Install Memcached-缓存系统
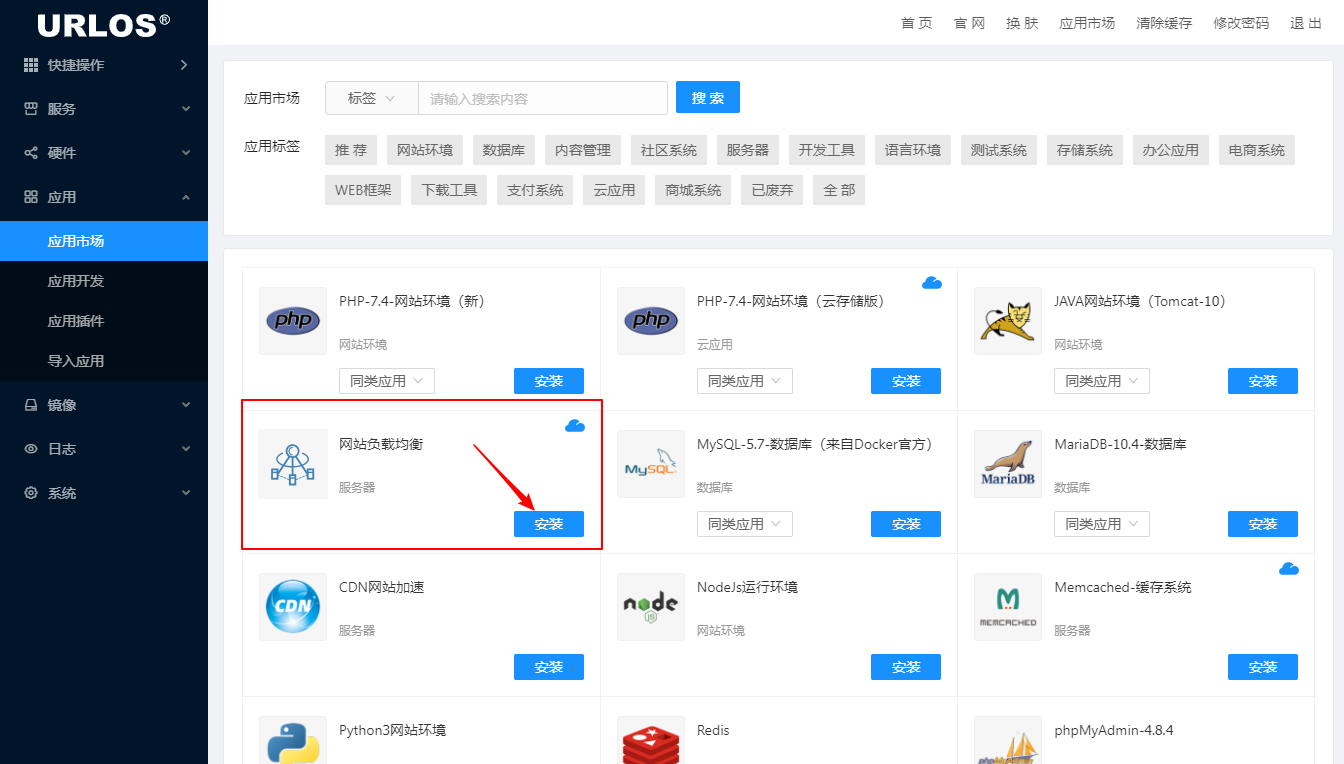1344x764 pixels. point(1263,667)
